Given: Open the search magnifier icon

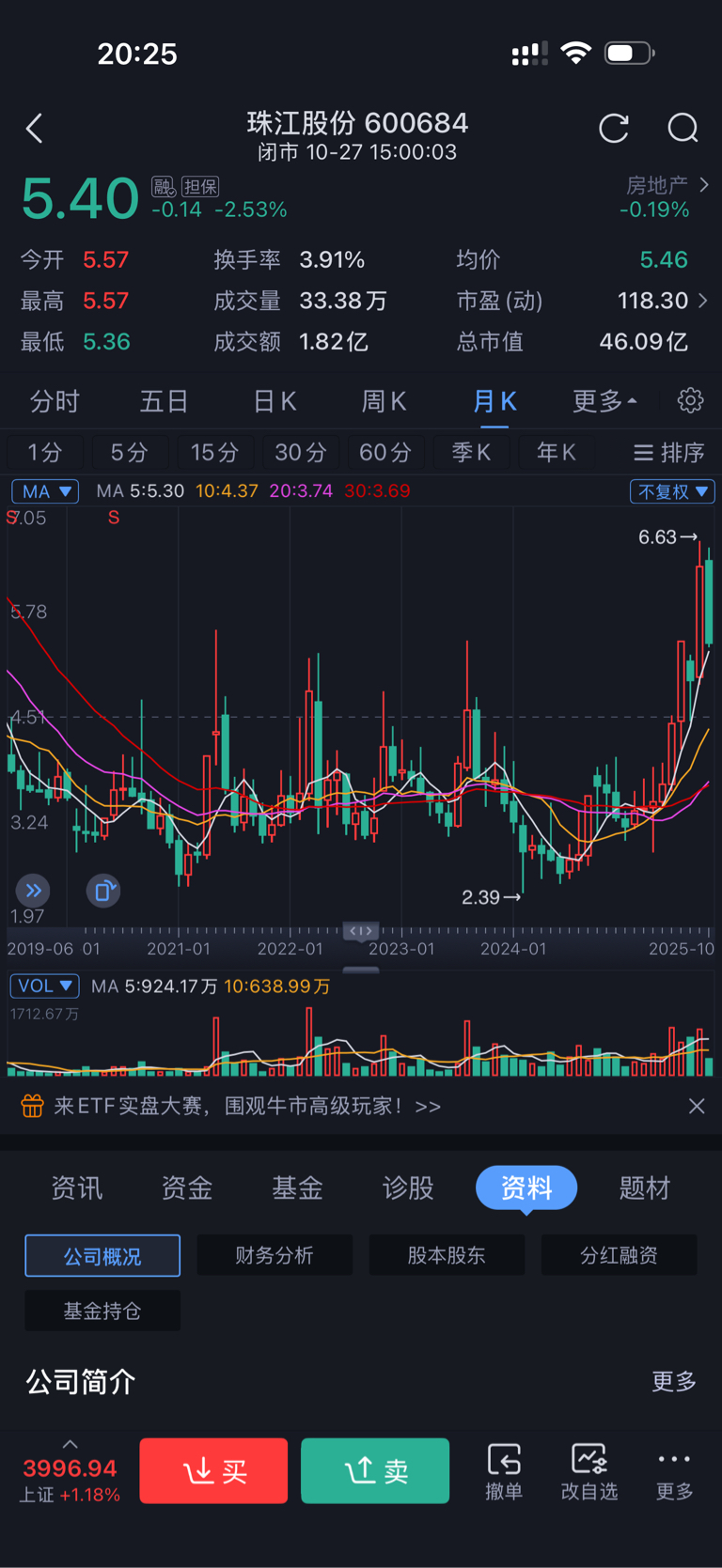Looking at the screenshot, I should pyautogui.click(x=683, y=129).
